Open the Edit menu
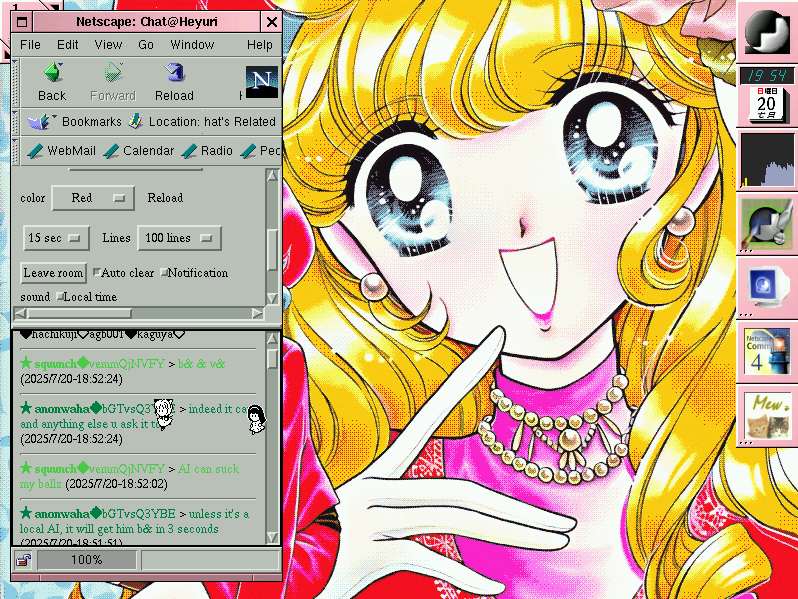The width and height of the screenshot is (798, 599). coord(67,45)
